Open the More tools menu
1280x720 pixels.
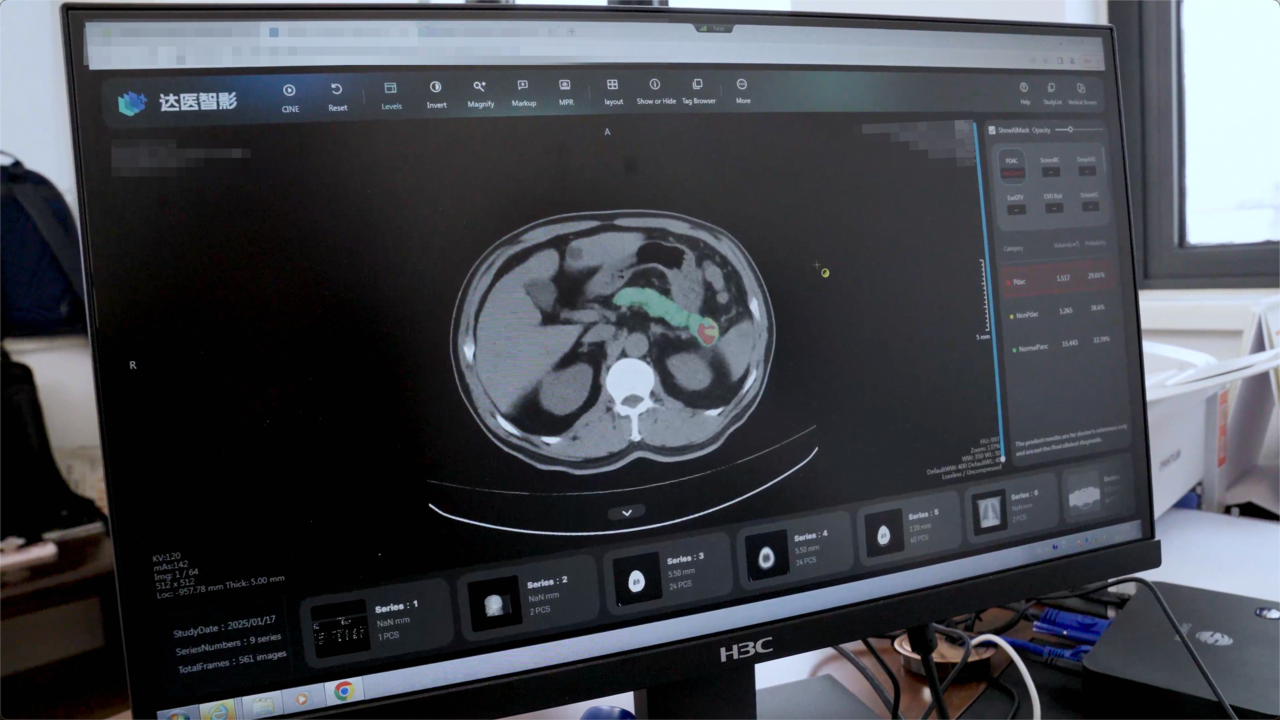(x=742, y=91)
